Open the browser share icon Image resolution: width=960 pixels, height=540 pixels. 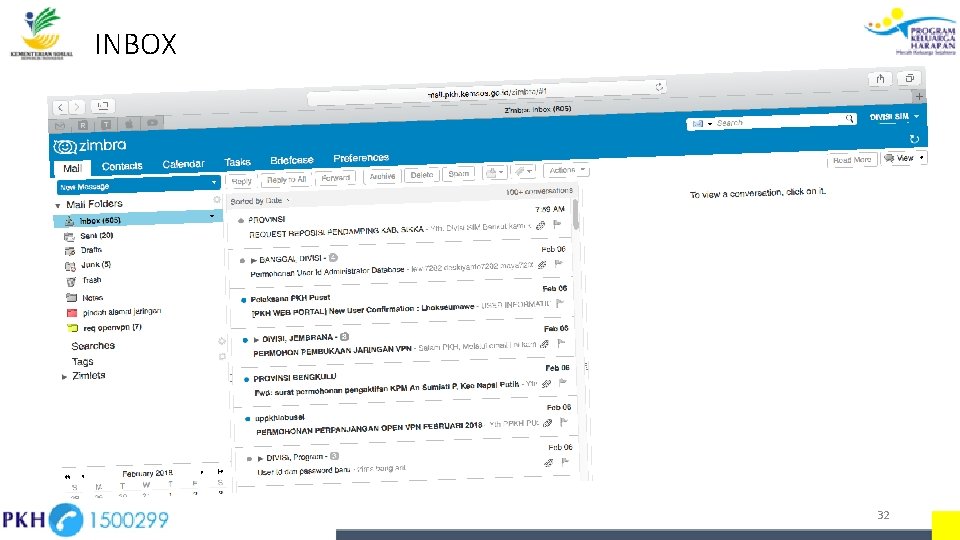(880, 78)
